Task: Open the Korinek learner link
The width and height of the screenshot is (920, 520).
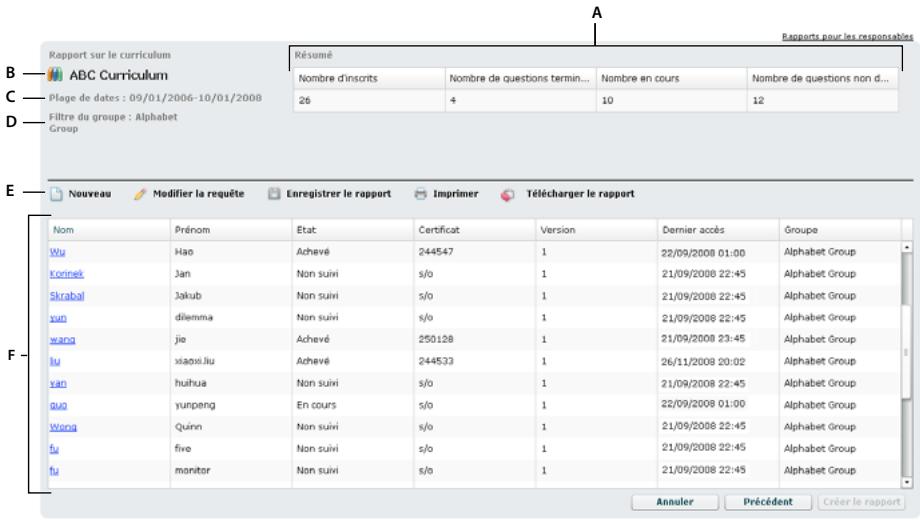Action: tap(67, 273)
